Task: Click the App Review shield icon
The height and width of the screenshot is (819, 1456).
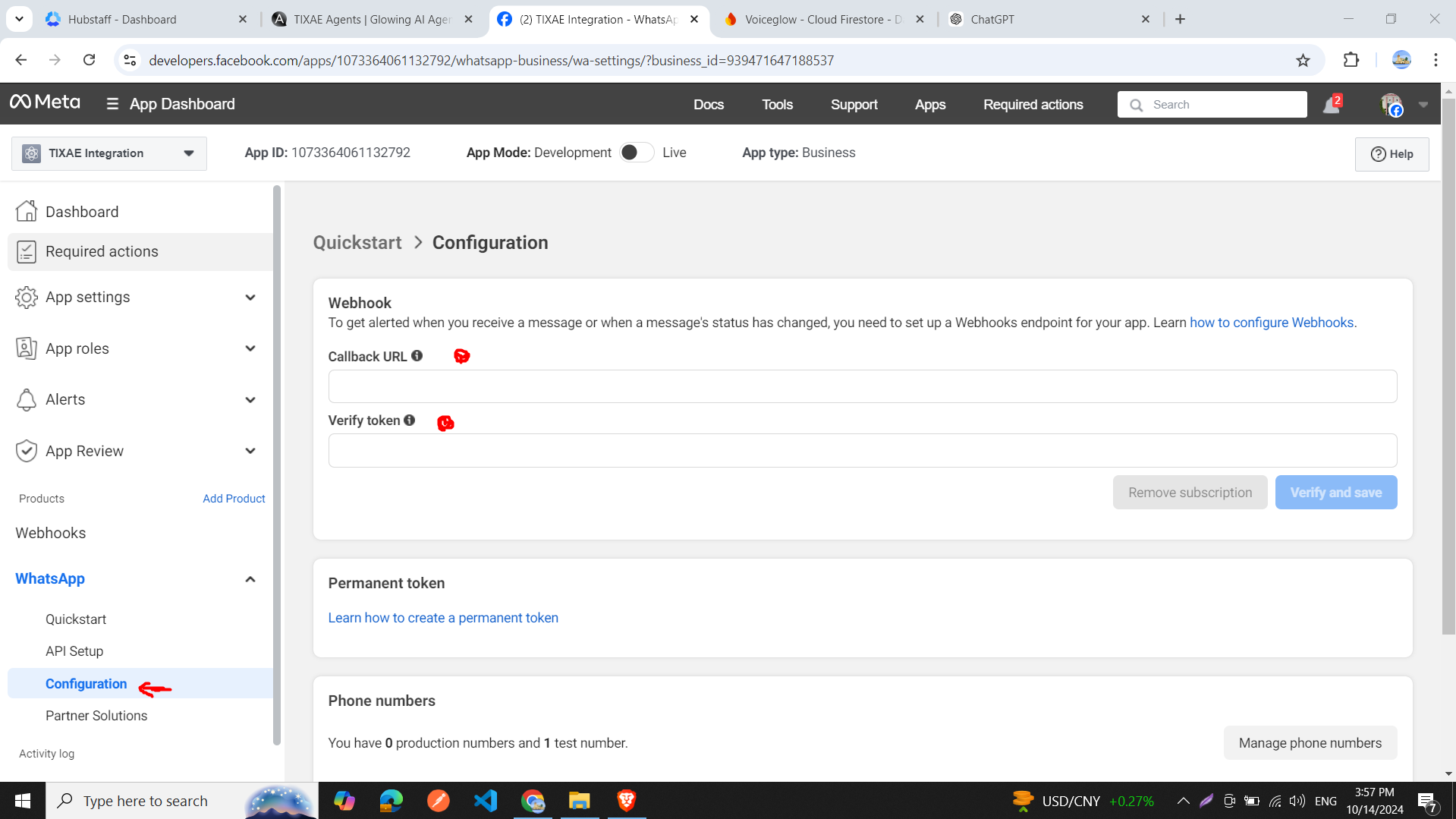Action: pos(27,451)
